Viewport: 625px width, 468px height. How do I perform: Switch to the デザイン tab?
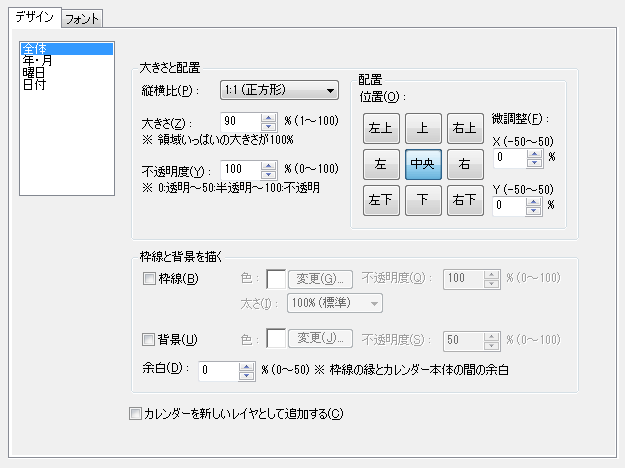pos(33,17)
